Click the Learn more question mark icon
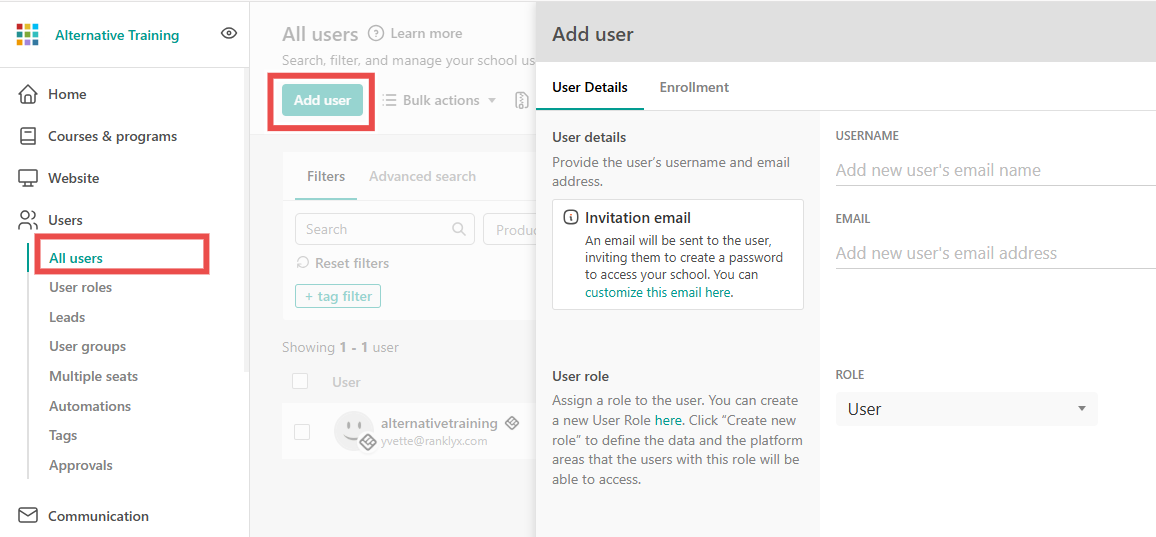 tap(376, 33)
